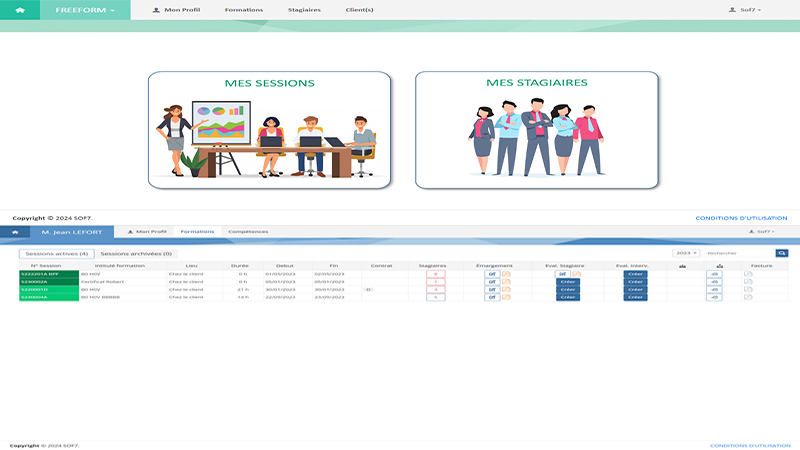Open the Facture document icon for session S222201A
The width and height of the screenshot is (800, 450).
[x=747, y=274]
